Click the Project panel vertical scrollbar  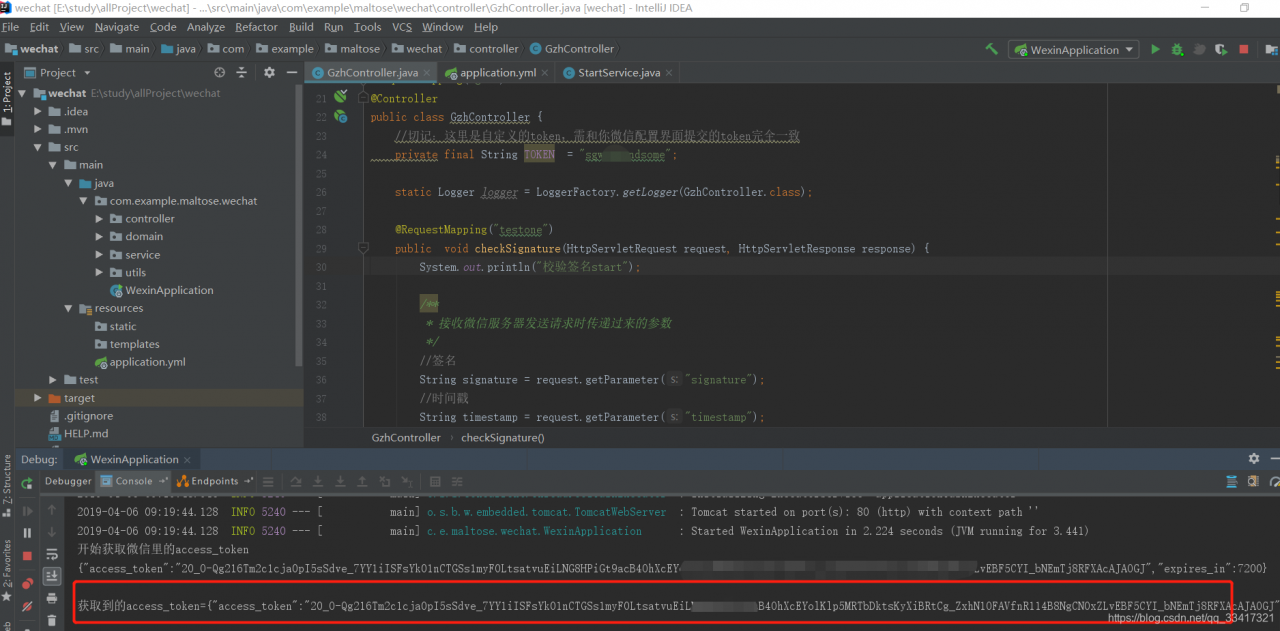point(299,225)
